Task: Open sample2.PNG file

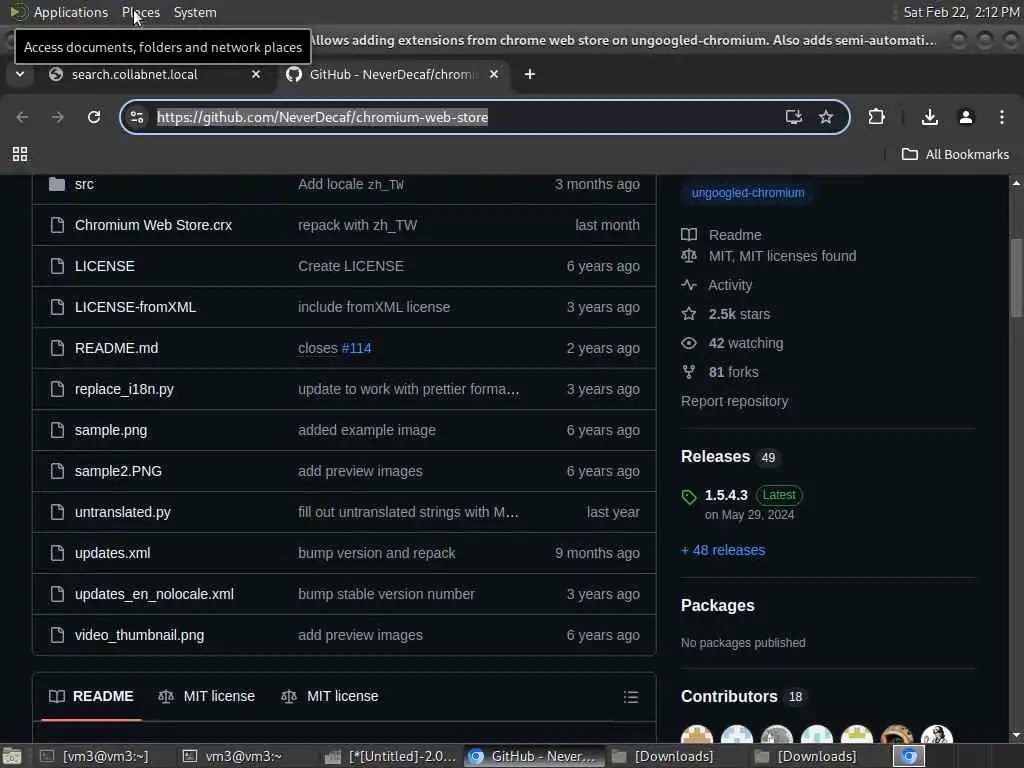Action: pyautogui.click(x=118, y=471)
